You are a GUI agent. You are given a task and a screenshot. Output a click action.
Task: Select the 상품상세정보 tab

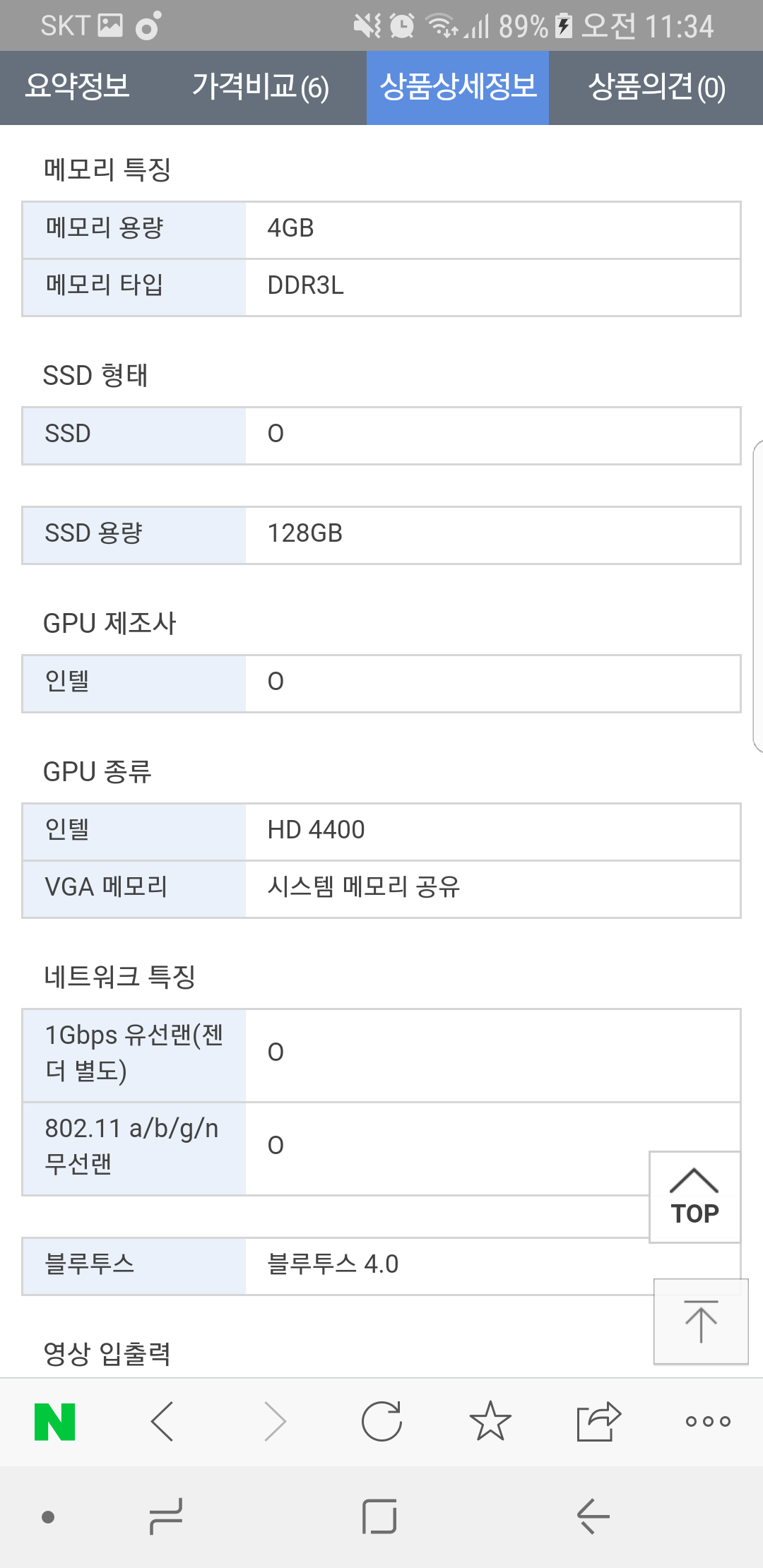click(458, 88)
